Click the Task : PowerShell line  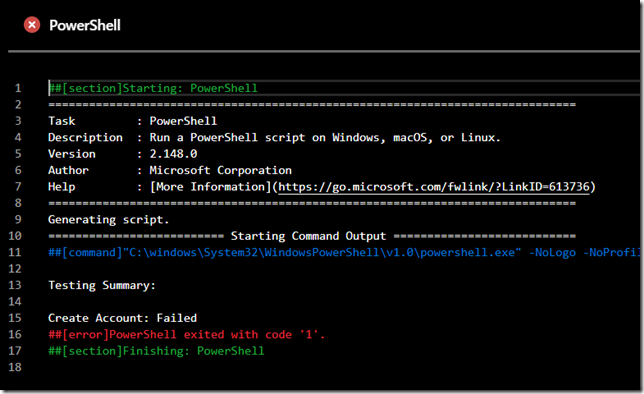(133, 121)
